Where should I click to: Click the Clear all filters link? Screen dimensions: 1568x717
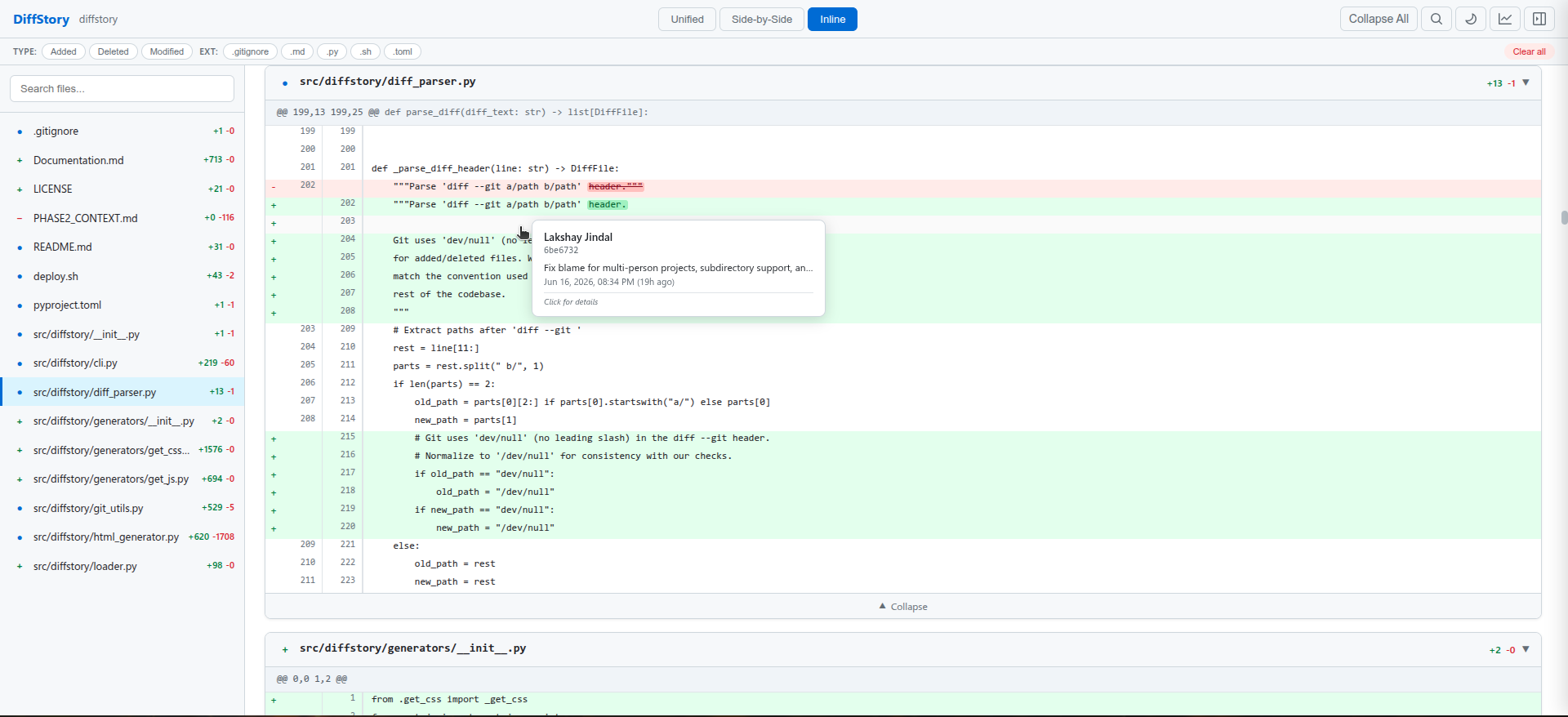click(x=1529, y=51)
